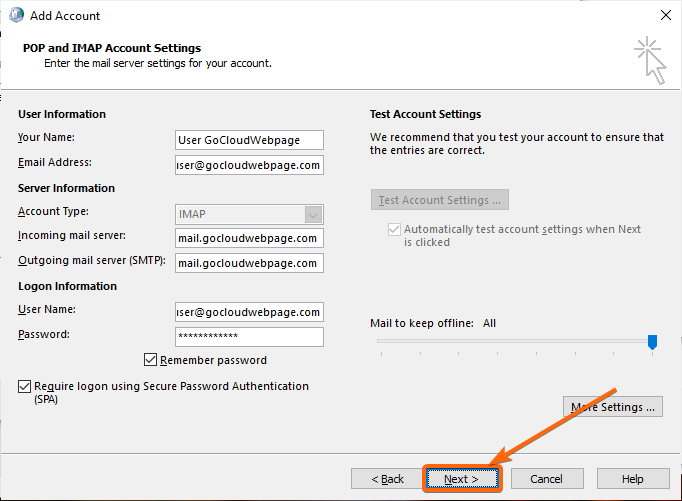Open More Settings dialog
The width and height of the screenshot is (682, 501).
pos(613,407)
